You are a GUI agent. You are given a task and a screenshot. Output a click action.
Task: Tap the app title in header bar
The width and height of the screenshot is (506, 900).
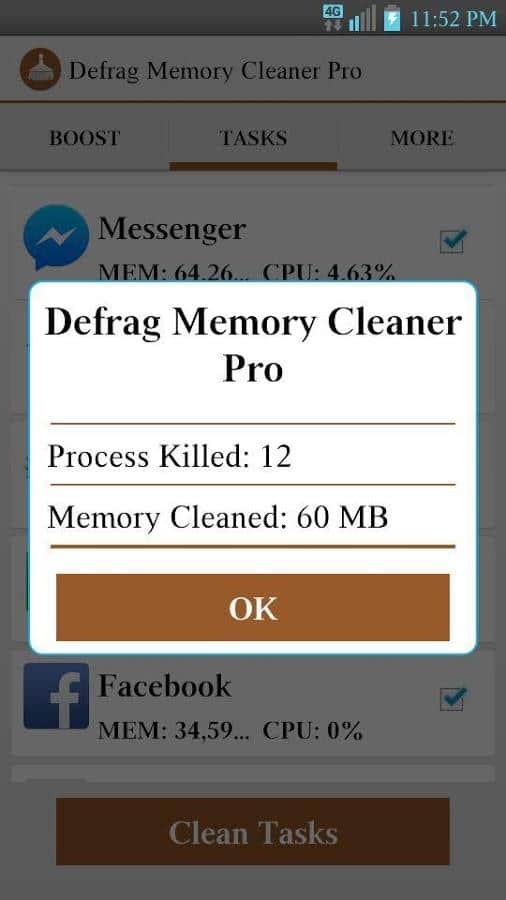tap(215, 71)
